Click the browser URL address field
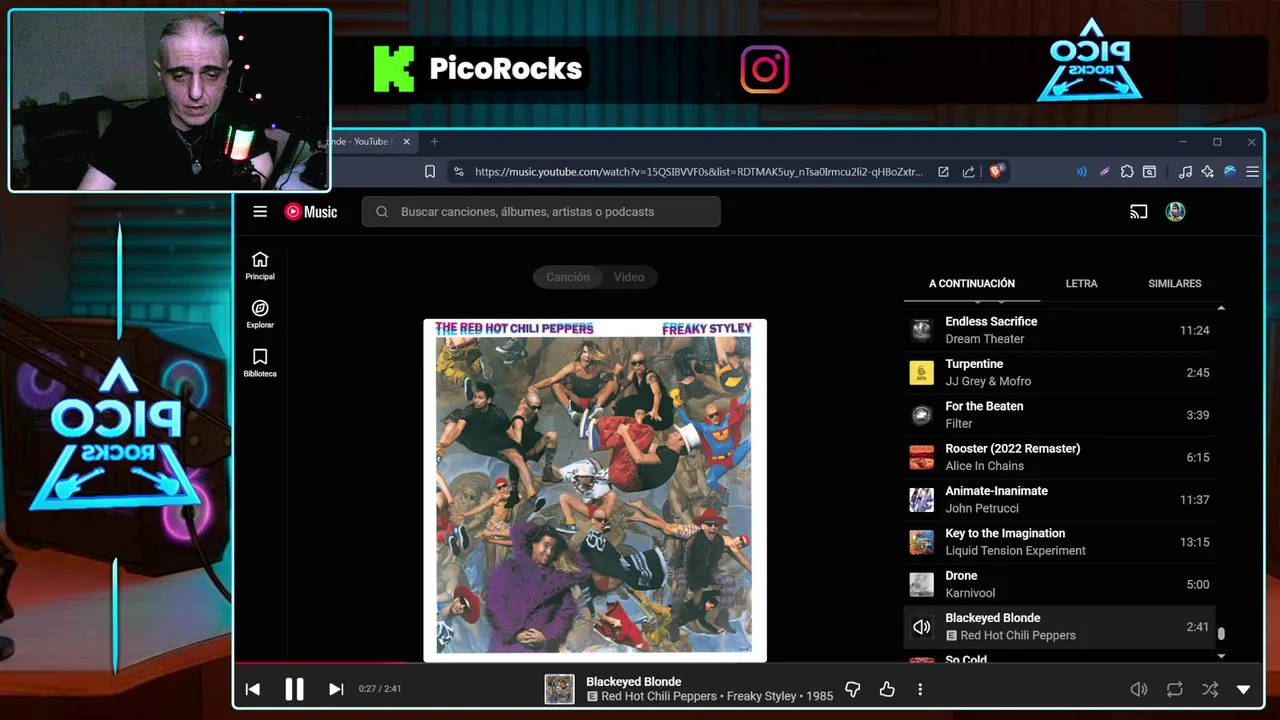The height and width of the screenshot is (720, 1280). point(698,172)
